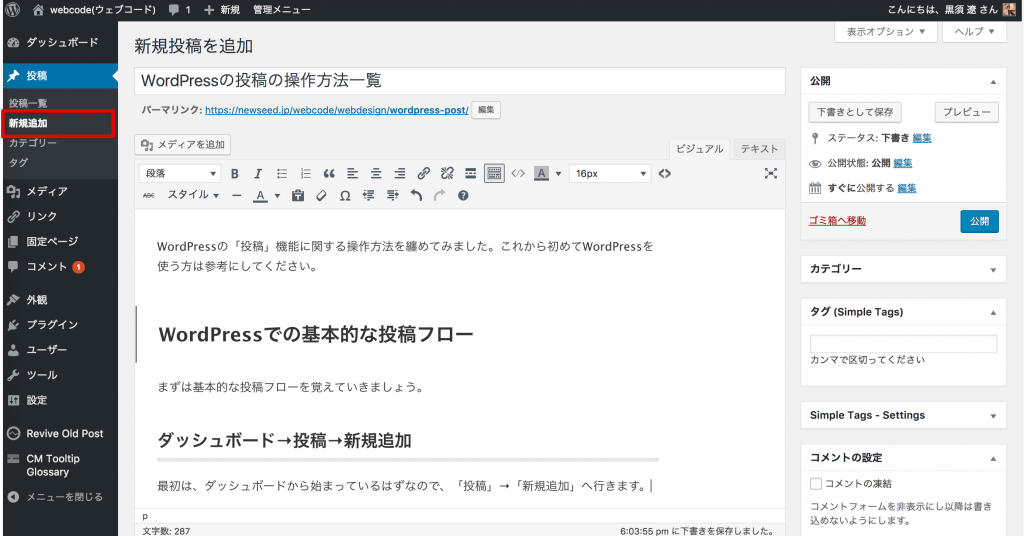
Task: Align text right
Action: point(400,174)
